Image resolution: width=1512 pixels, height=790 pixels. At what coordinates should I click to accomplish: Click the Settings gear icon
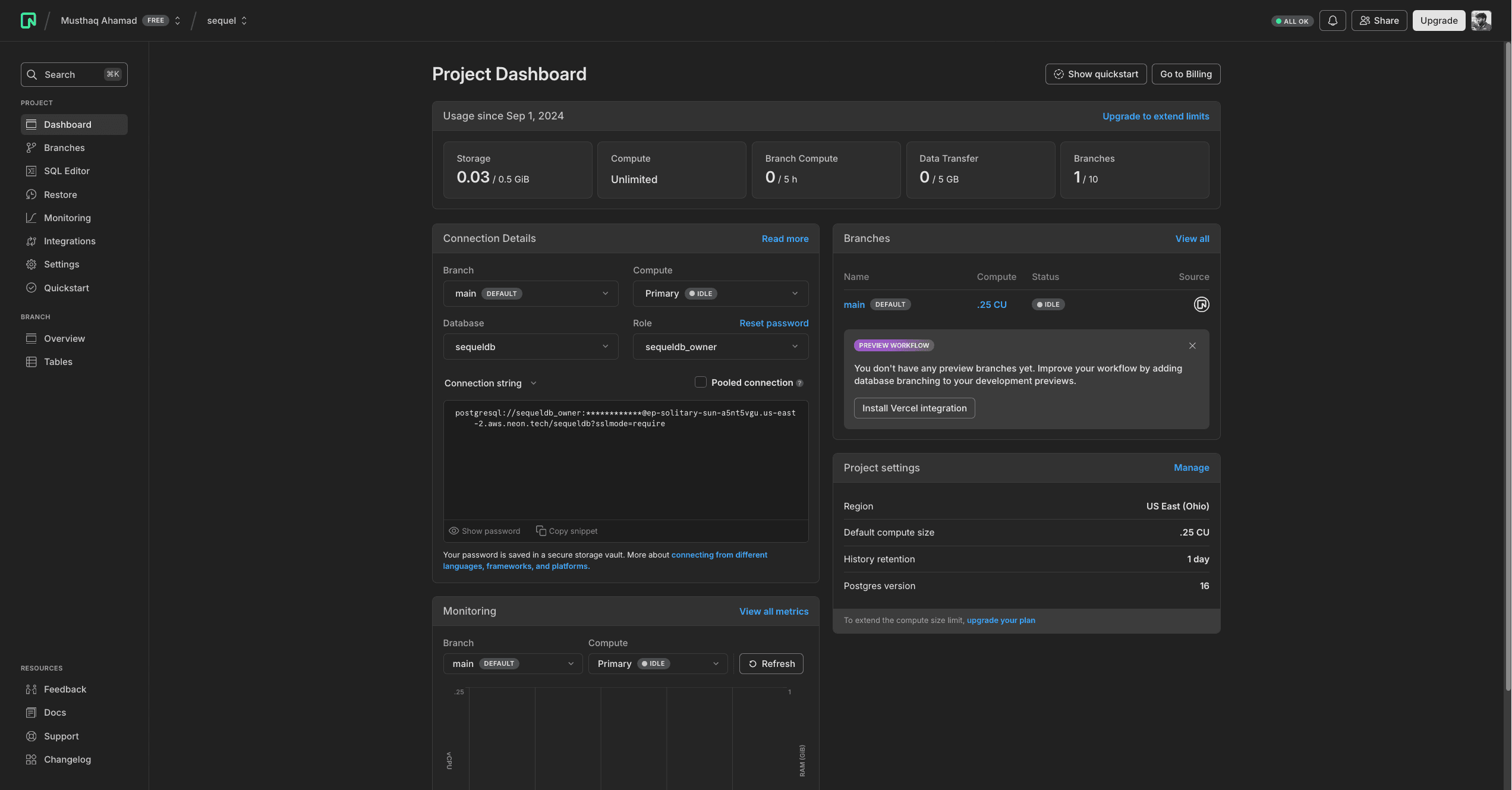[31, 264]
